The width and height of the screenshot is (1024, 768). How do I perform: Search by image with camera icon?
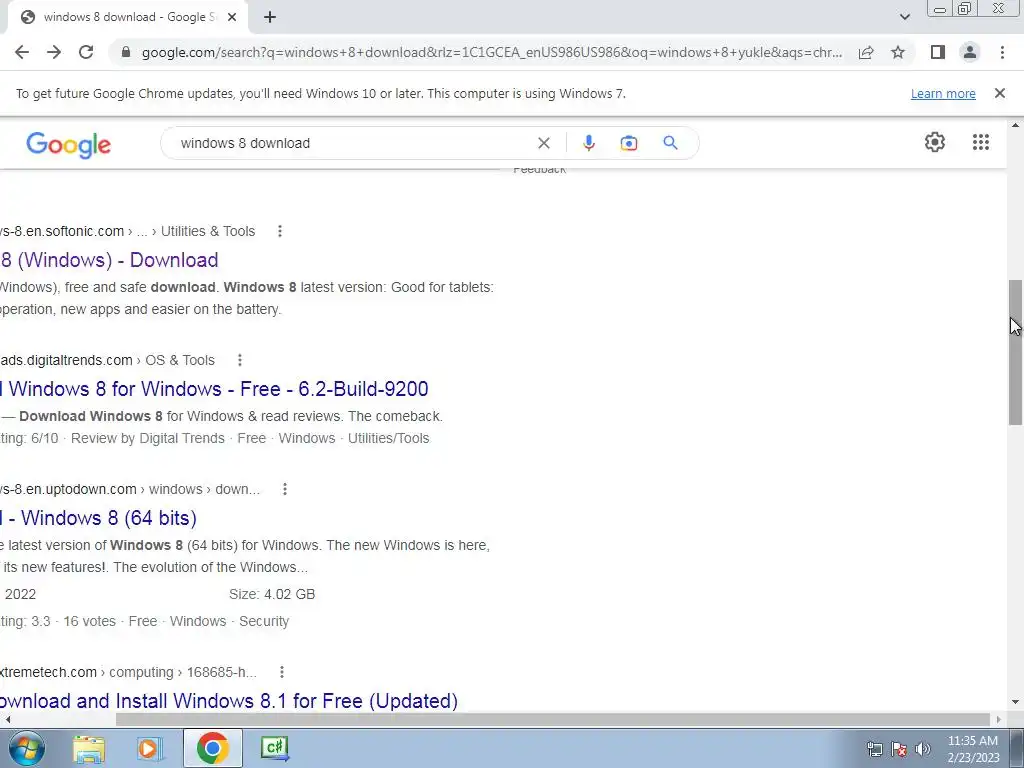click(x=628, y=143)
